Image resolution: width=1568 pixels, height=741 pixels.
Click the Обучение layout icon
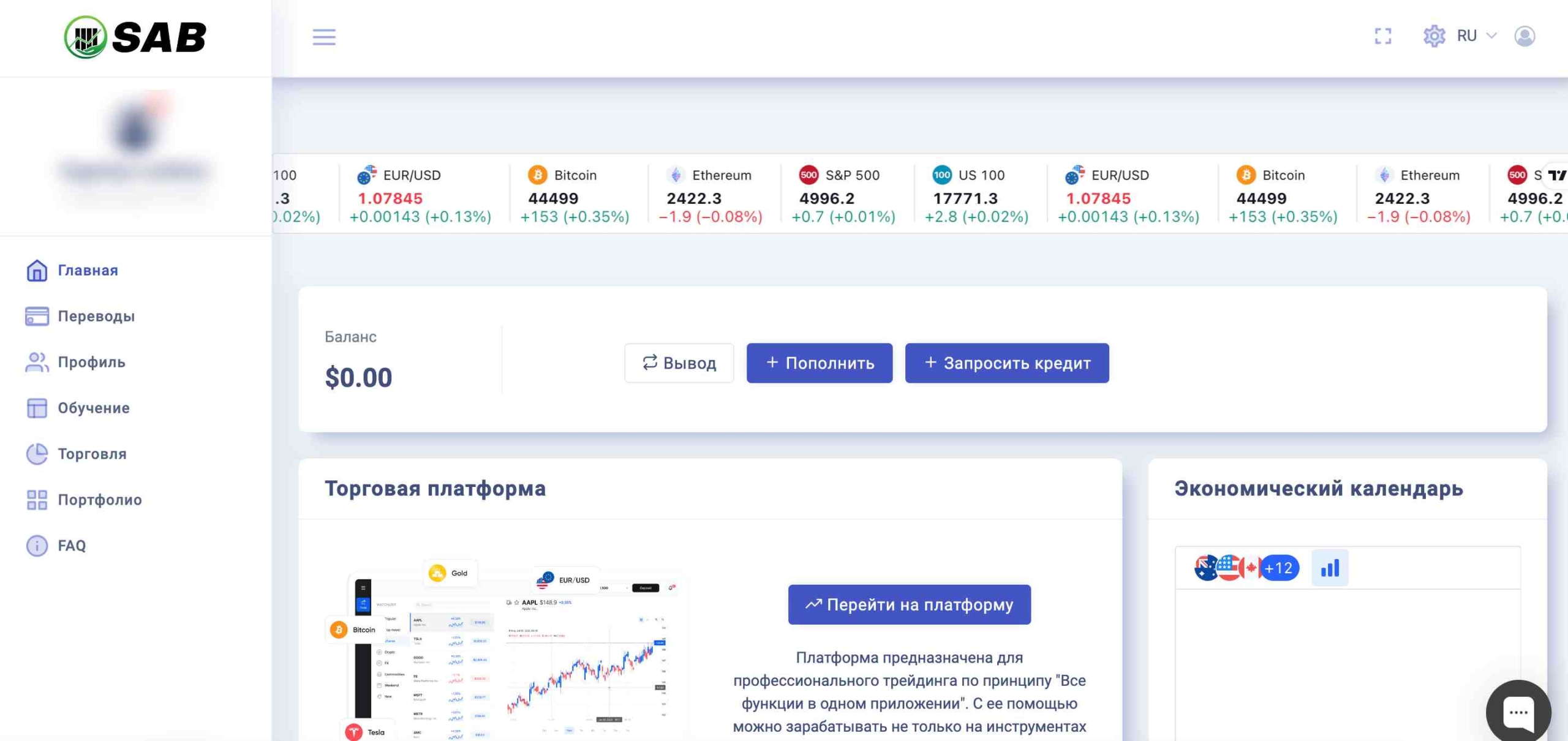point(37,408)
